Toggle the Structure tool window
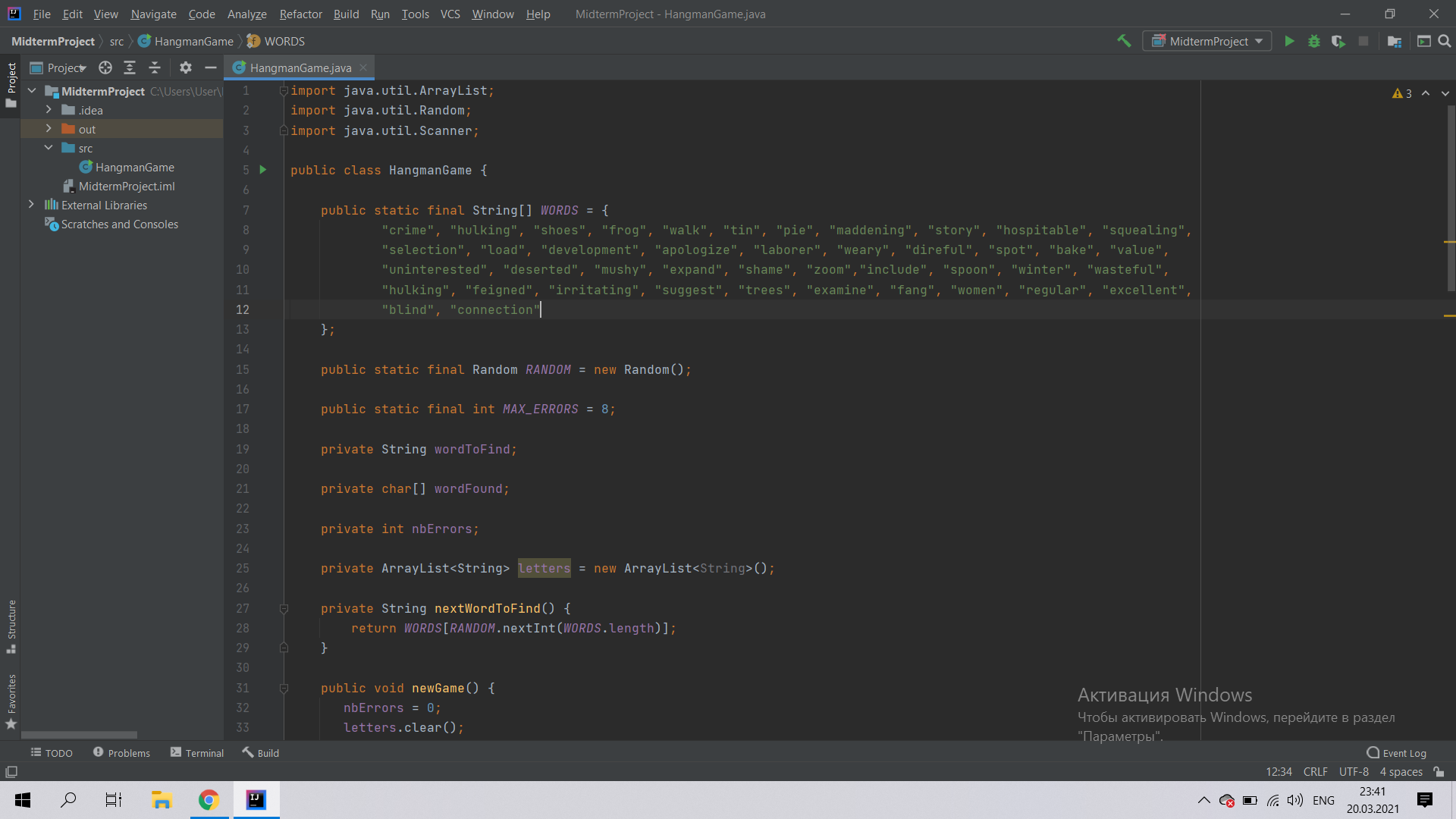 tap(11, 626)
